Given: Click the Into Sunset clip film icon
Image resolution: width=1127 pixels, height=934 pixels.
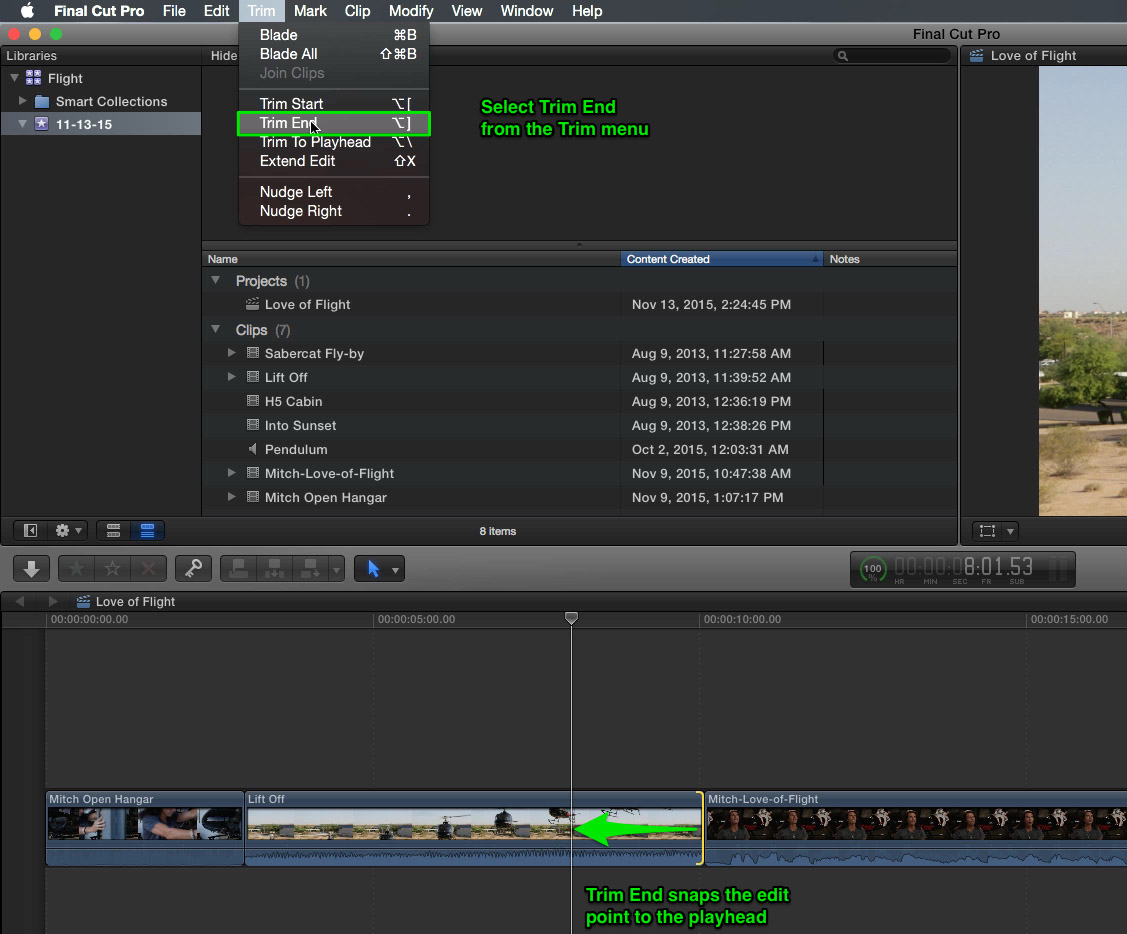Looking at the screenshot, I should [x=252, y=425].
